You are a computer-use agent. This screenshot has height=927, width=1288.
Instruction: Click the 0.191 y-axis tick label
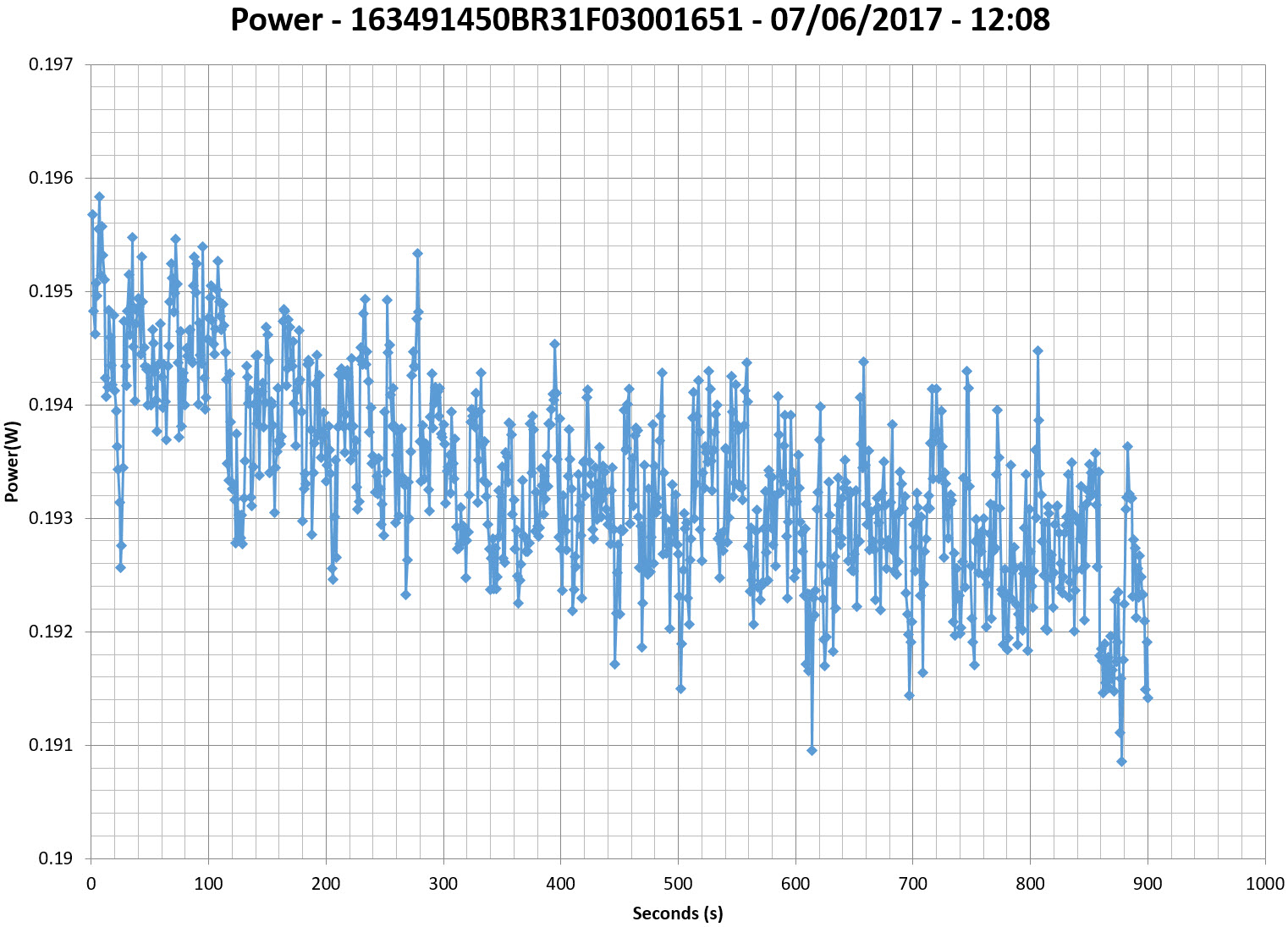tap(51, 746)
